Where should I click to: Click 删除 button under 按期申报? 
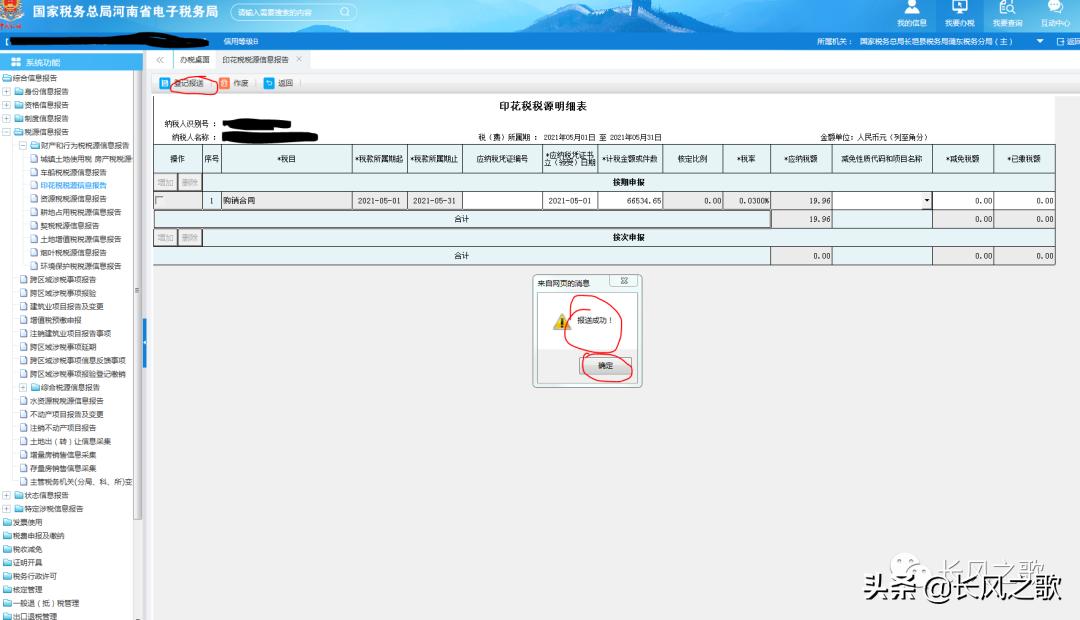[190, 183]
